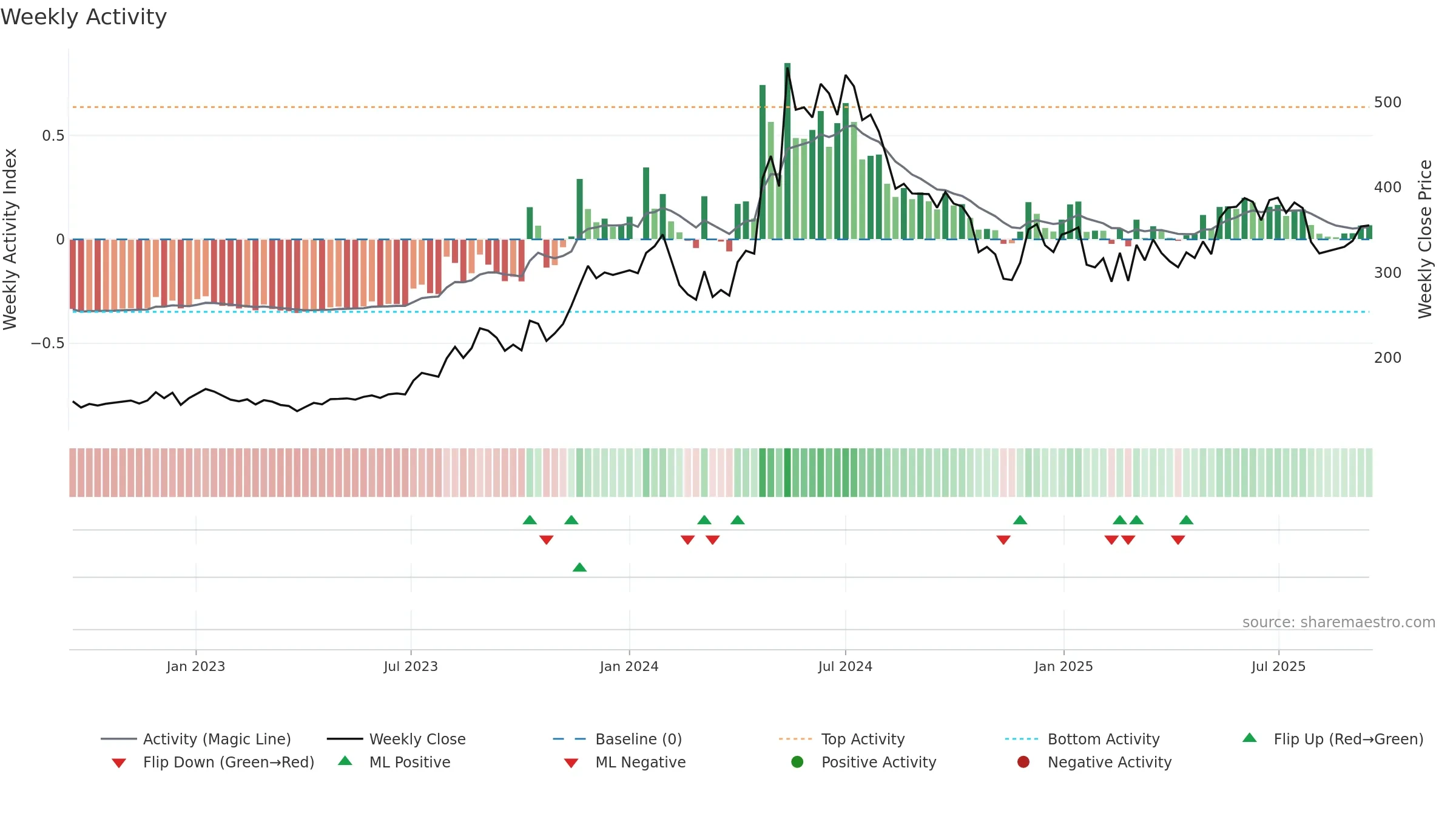
Task: Click the ML Positive triangle legend icon
Action: coord(345,761)
